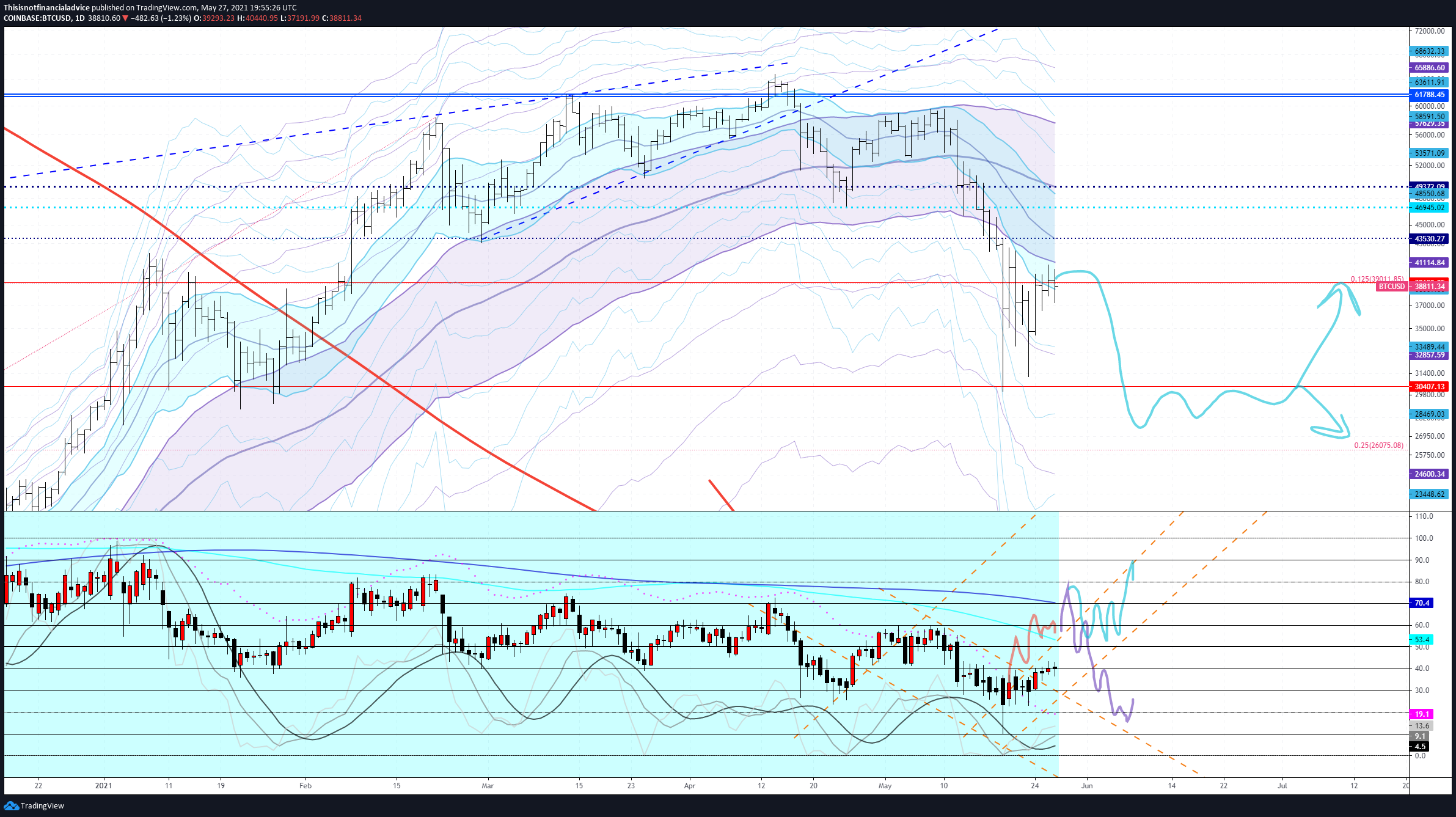The image size is (1456, 817).
Task: Click the last price 38810.60 in header
Action: click(x=104, y=18)
